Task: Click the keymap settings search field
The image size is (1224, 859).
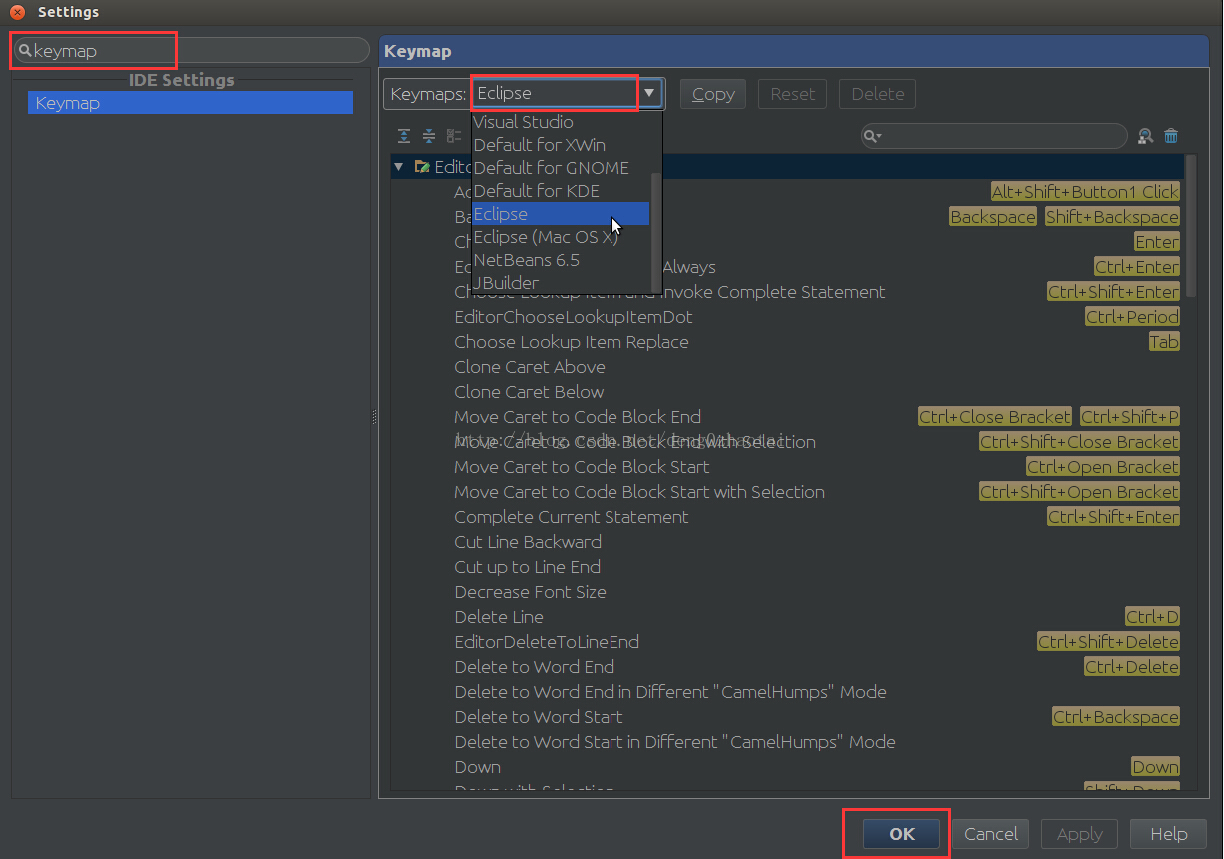Action: click(192, 50)
